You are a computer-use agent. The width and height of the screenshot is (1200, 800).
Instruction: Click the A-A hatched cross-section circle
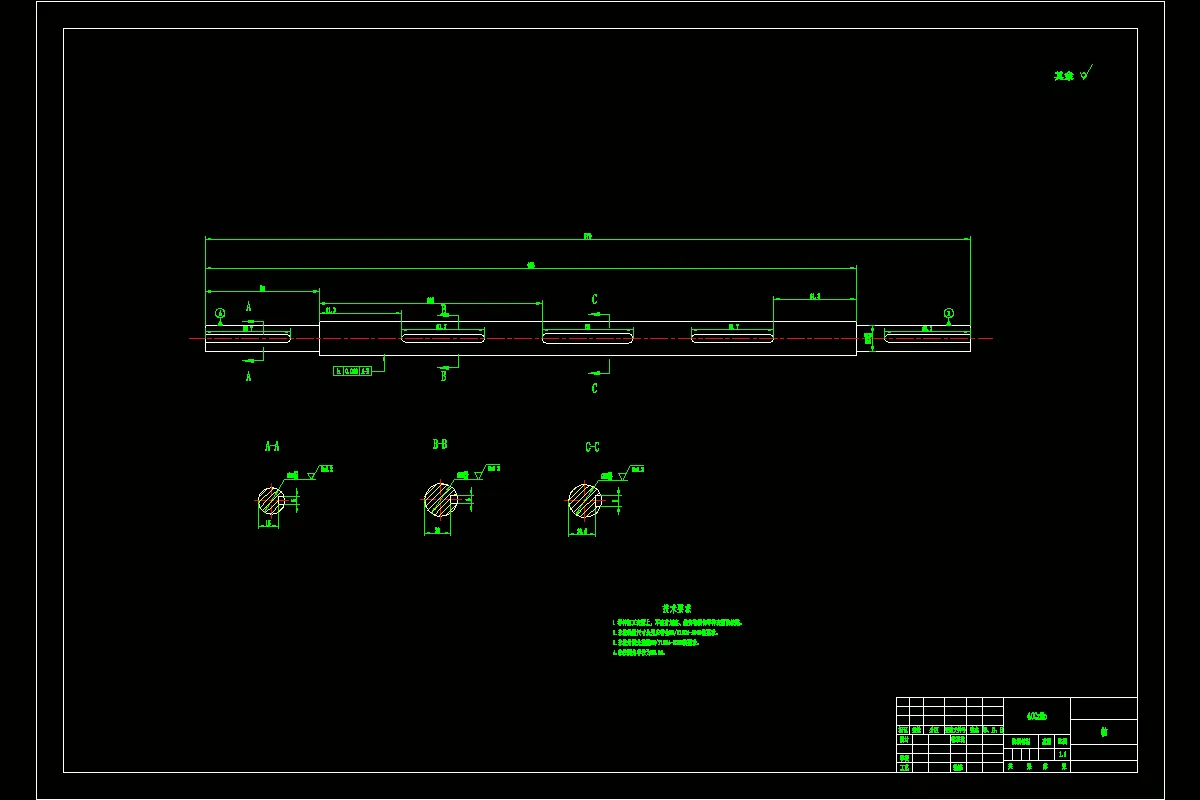point(271,500)
